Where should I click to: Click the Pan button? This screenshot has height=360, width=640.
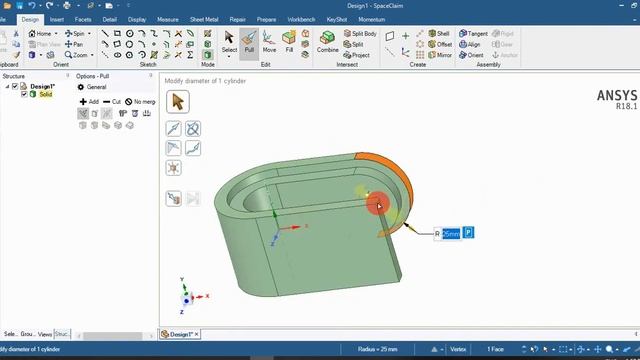click(74, 44)
